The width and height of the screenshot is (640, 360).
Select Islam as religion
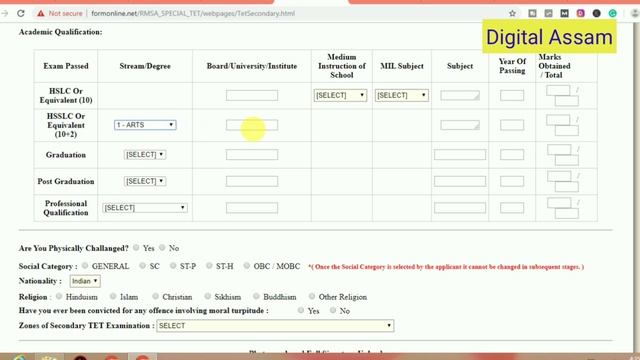113,296
